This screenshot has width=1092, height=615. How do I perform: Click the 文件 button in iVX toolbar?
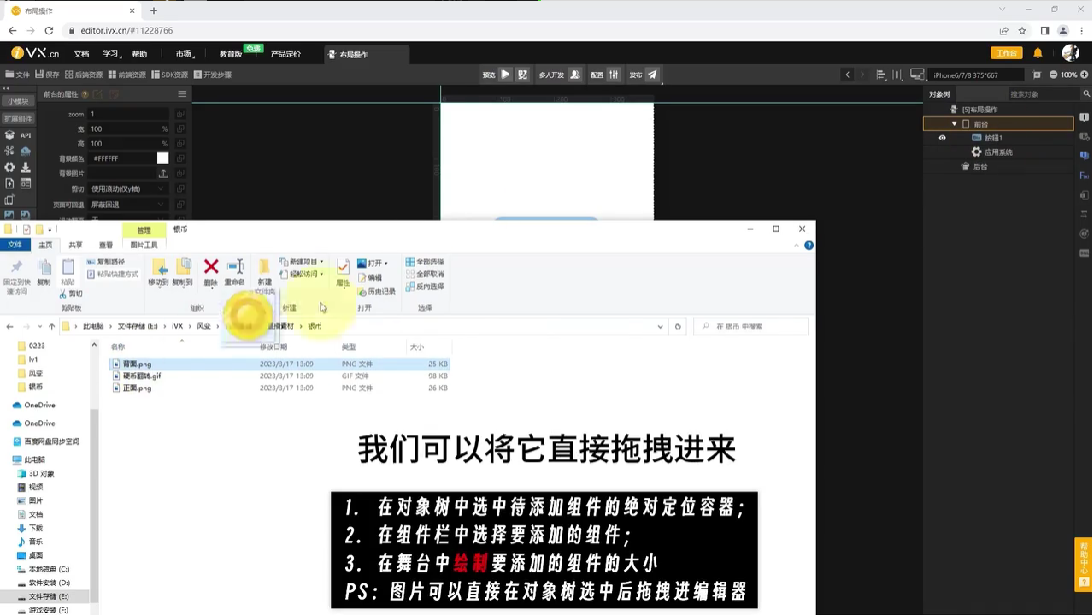pos(17,75)
